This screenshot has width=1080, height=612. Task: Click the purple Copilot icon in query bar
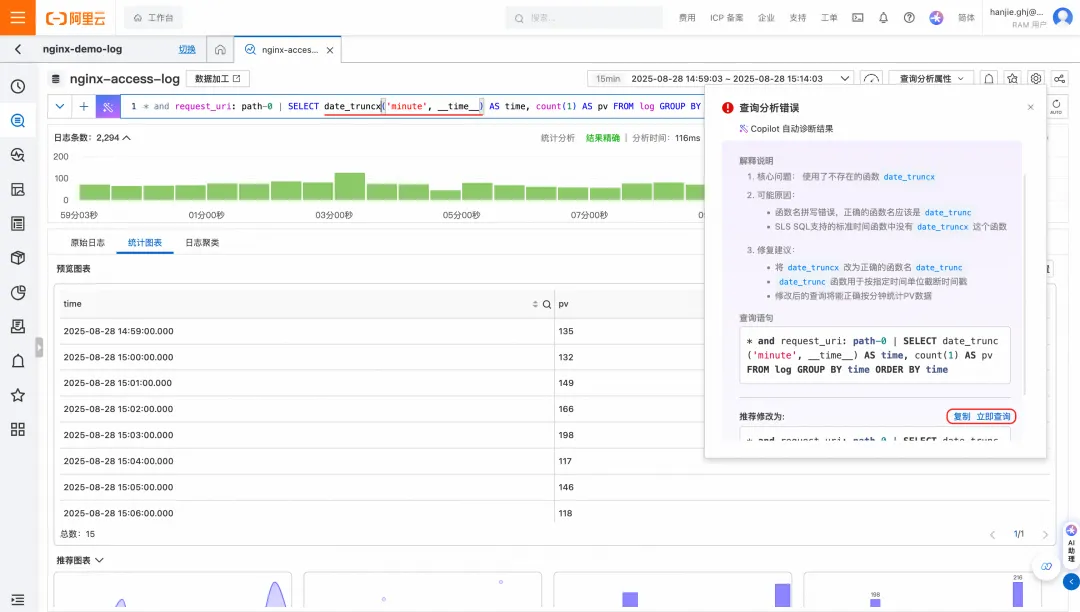coord(108,107)
